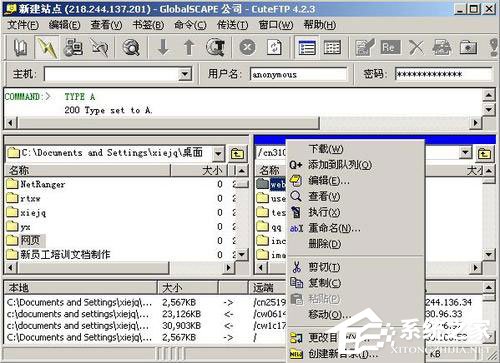The height and width of the screenshot is (363, 500).
Task: Open the 窗口(W) menu
Action: click(276, 25)
